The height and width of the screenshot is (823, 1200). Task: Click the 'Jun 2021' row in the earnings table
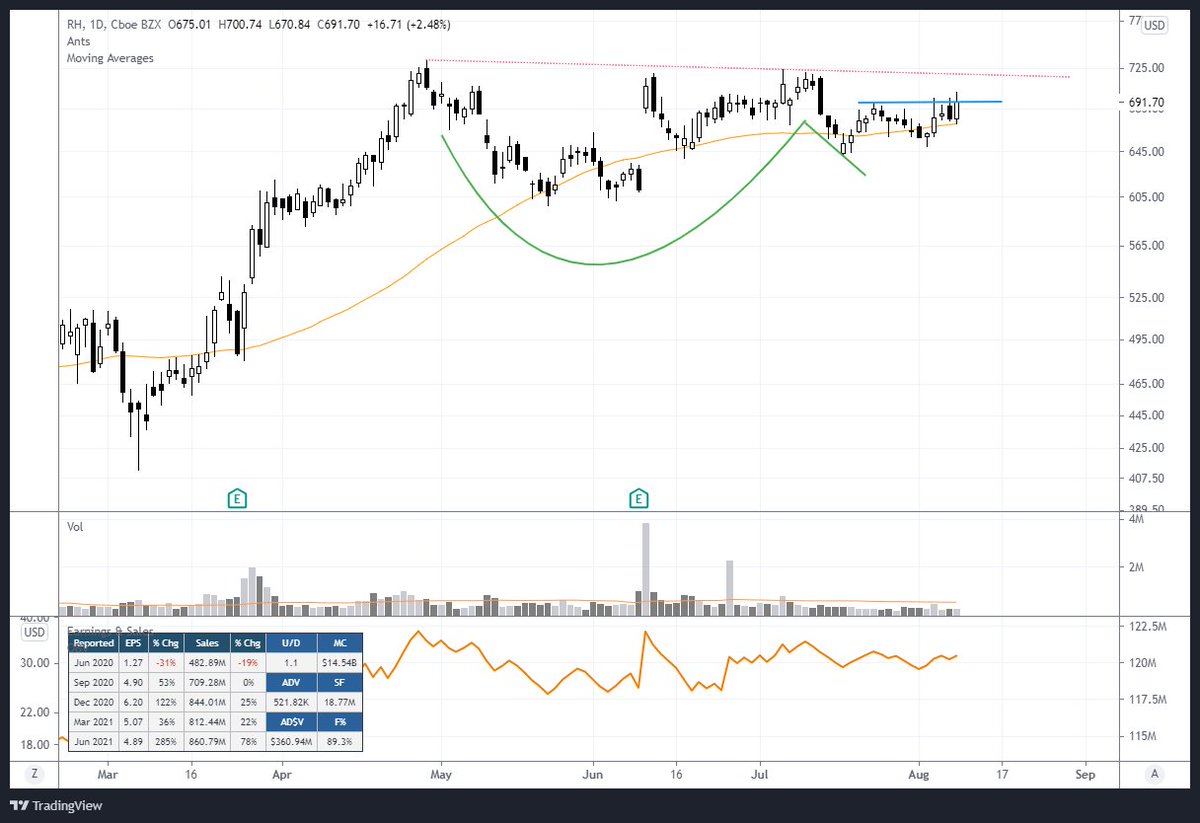[93, 740]
